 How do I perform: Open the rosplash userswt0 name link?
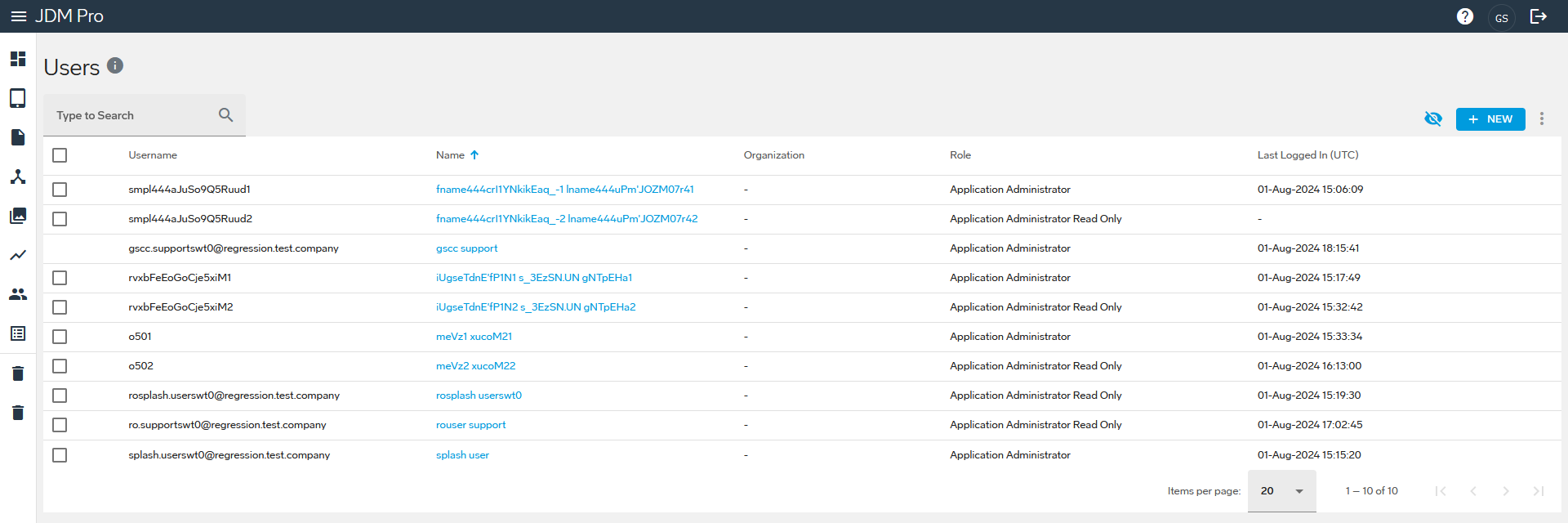coord(479,396)
